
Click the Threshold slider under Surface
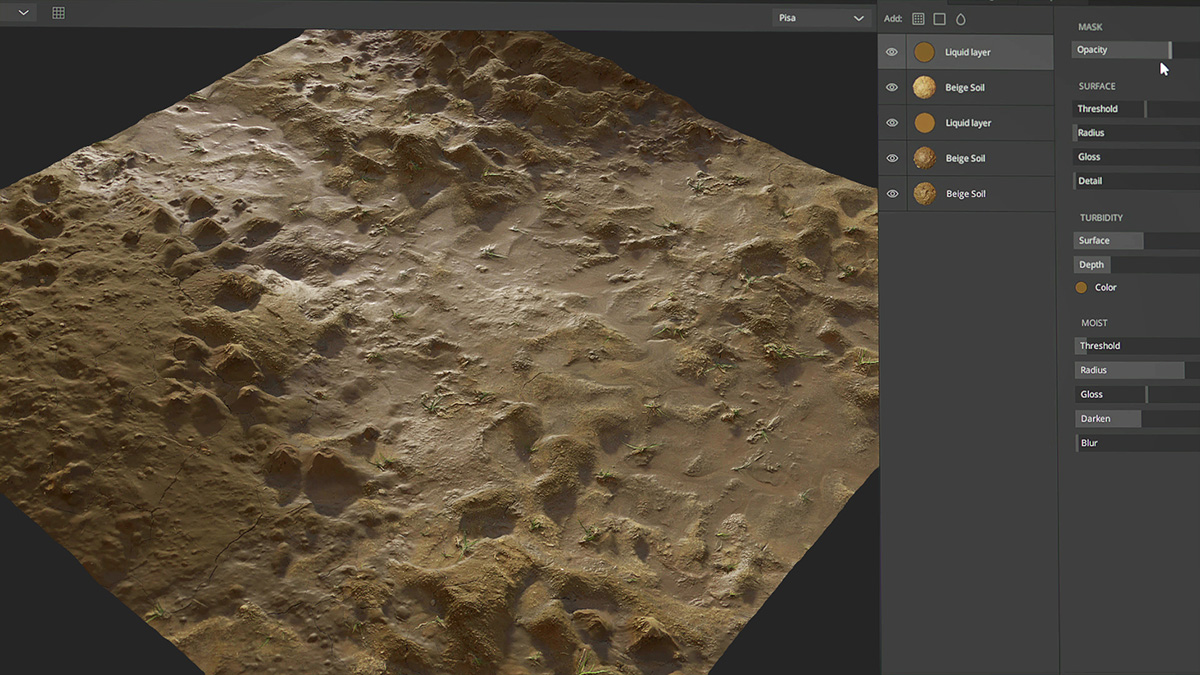click(1112, 108)
